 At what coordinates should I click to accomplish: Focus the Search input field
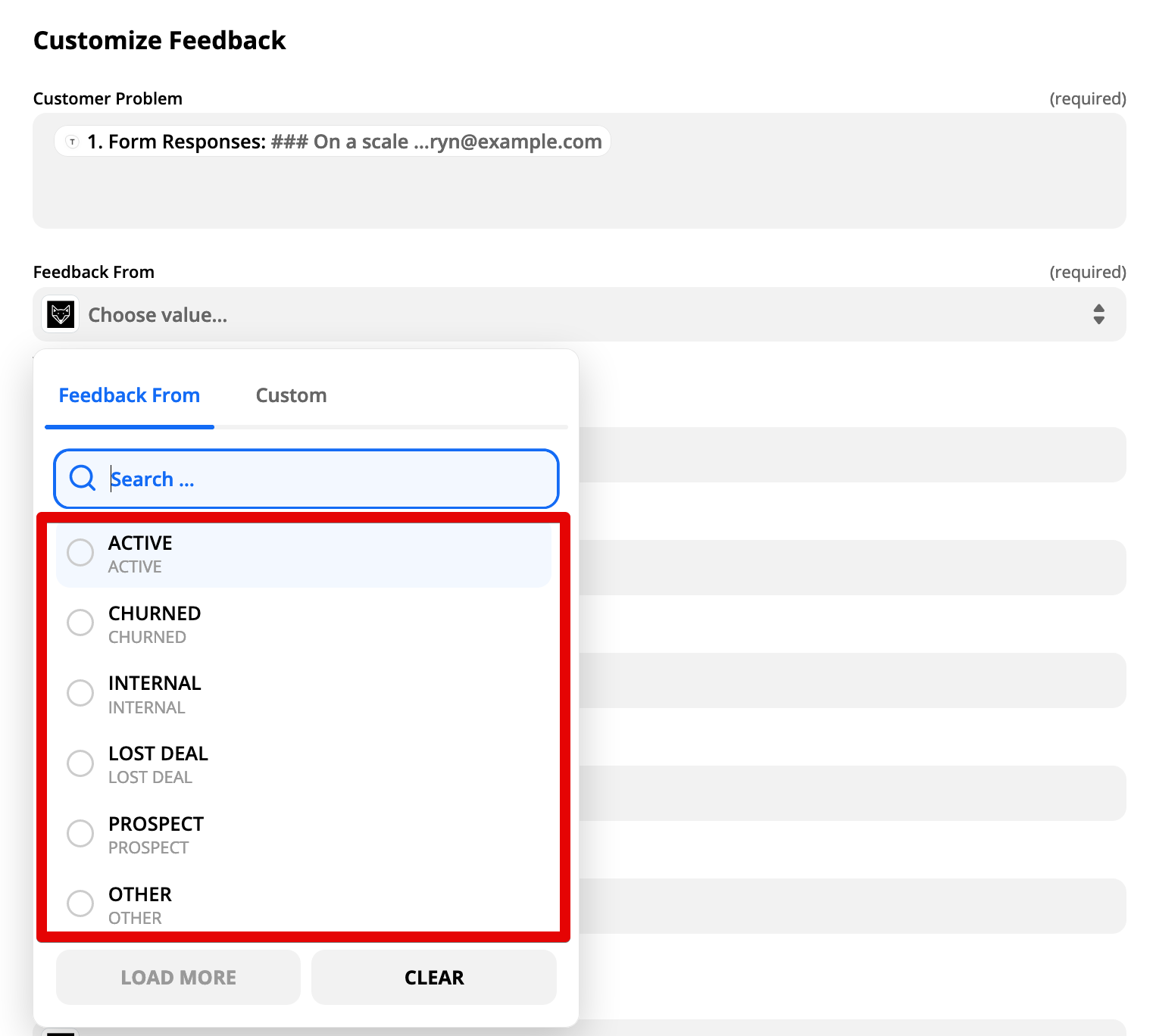click(306, 479)
